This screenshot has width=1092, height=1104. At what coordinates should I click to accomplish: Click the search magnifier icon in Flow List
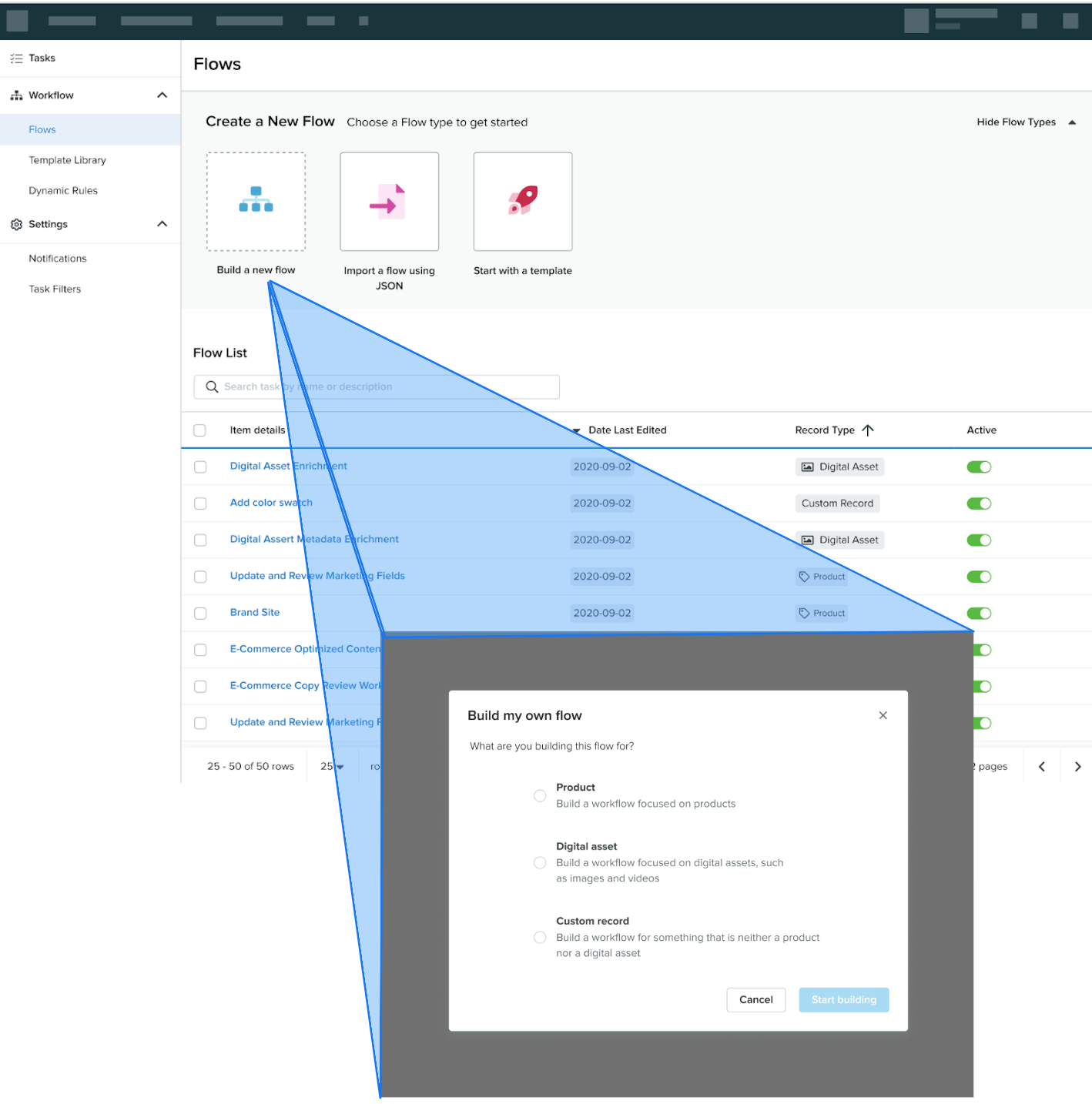(x=212, y=386)
